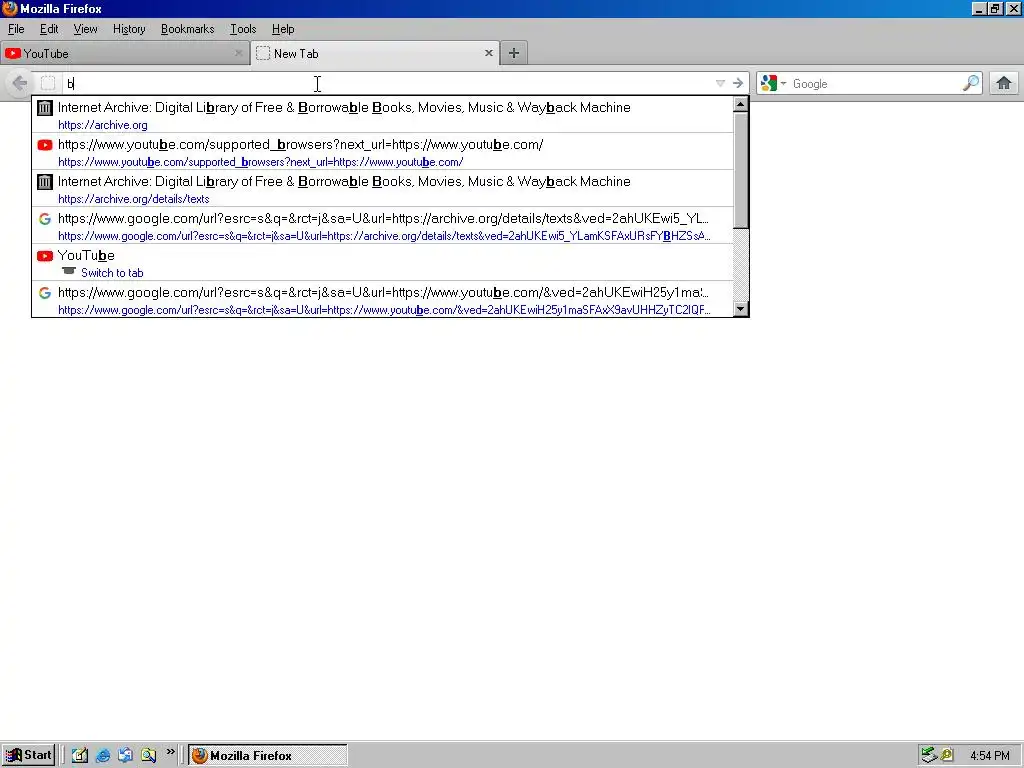
Task: Click the page identity icon in the address bar
Action: (x=48, y=84)
